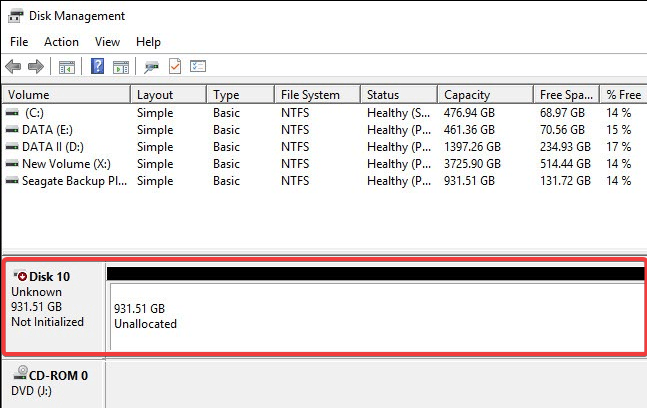Click the 15 % free cell
This screenshot has height=408, width=647.
click(x=619, y=130)
